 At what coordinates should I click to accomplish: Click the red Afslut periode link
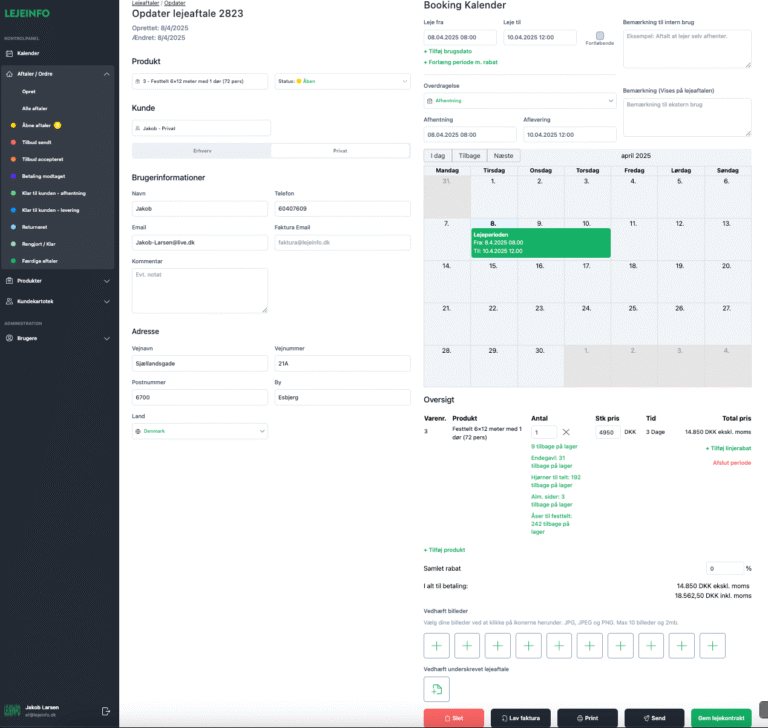pos(732,462)
